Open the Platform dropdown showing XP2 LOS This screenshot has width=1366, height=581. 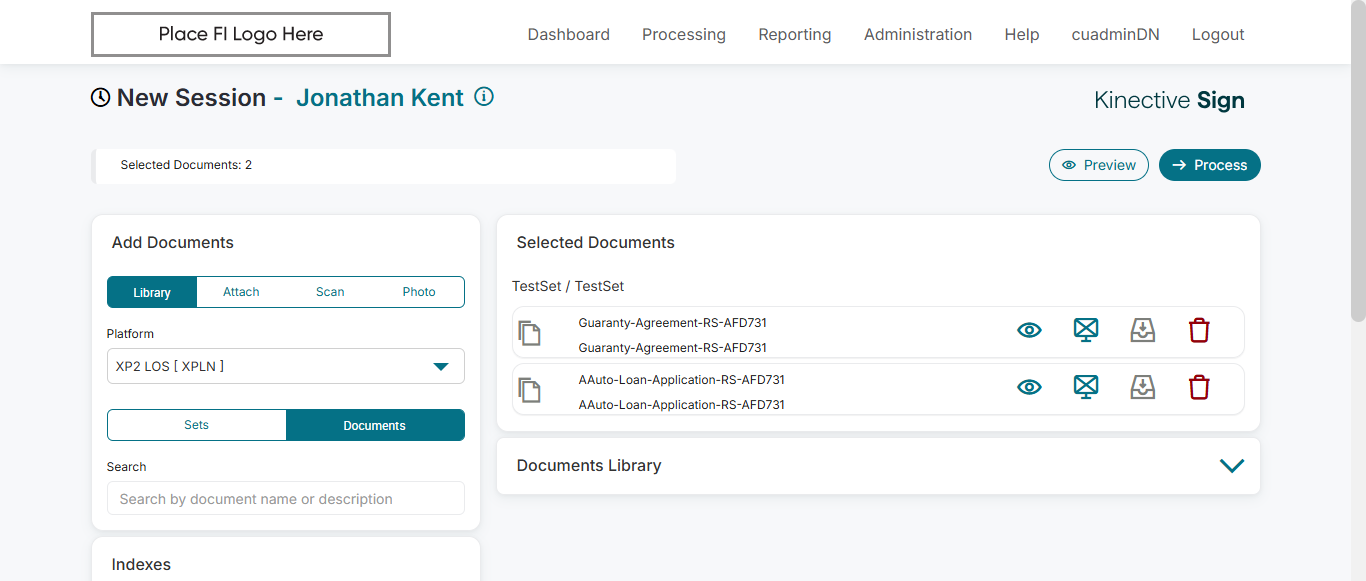click(x=286, y=366)
